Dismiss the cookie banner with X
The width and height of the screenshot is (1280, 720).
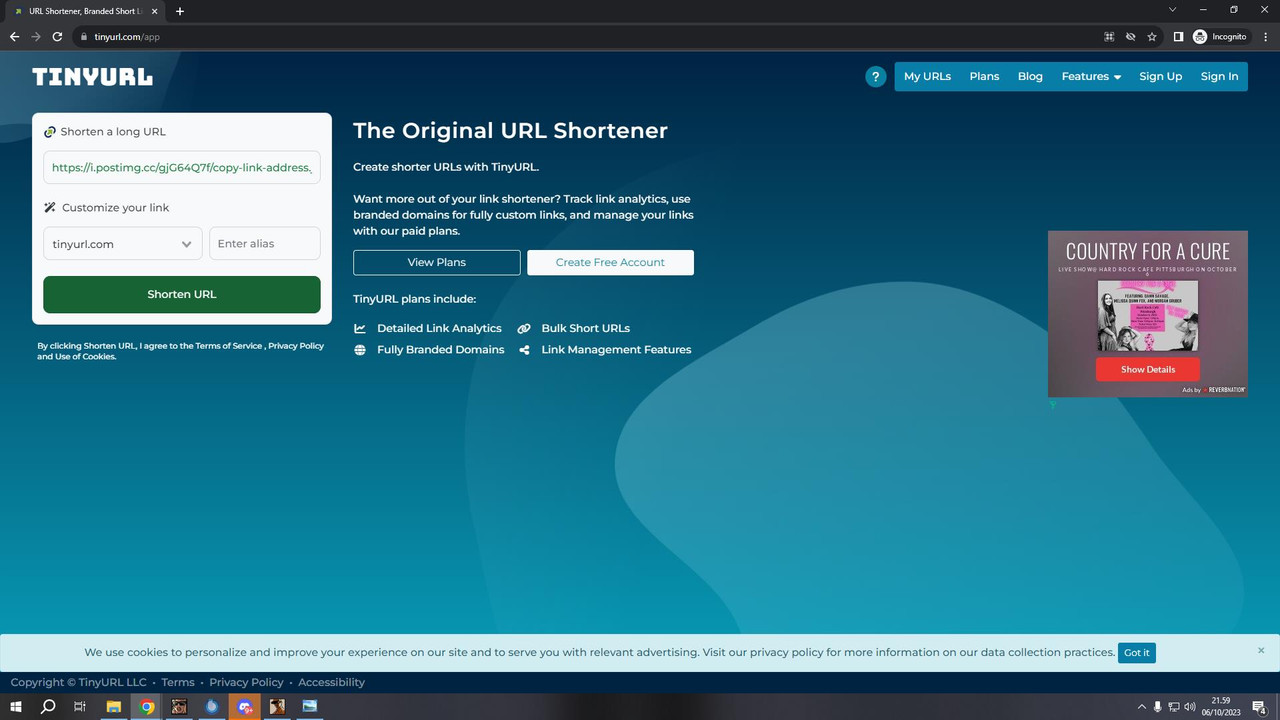1261,650
